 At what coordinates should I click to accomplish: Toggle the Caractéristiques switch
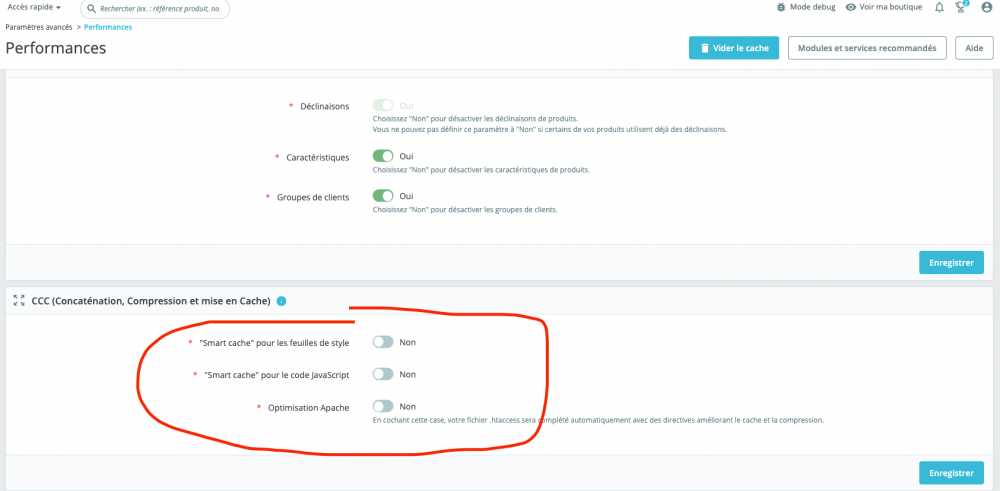pyautogui.click(x=383, y=156)
